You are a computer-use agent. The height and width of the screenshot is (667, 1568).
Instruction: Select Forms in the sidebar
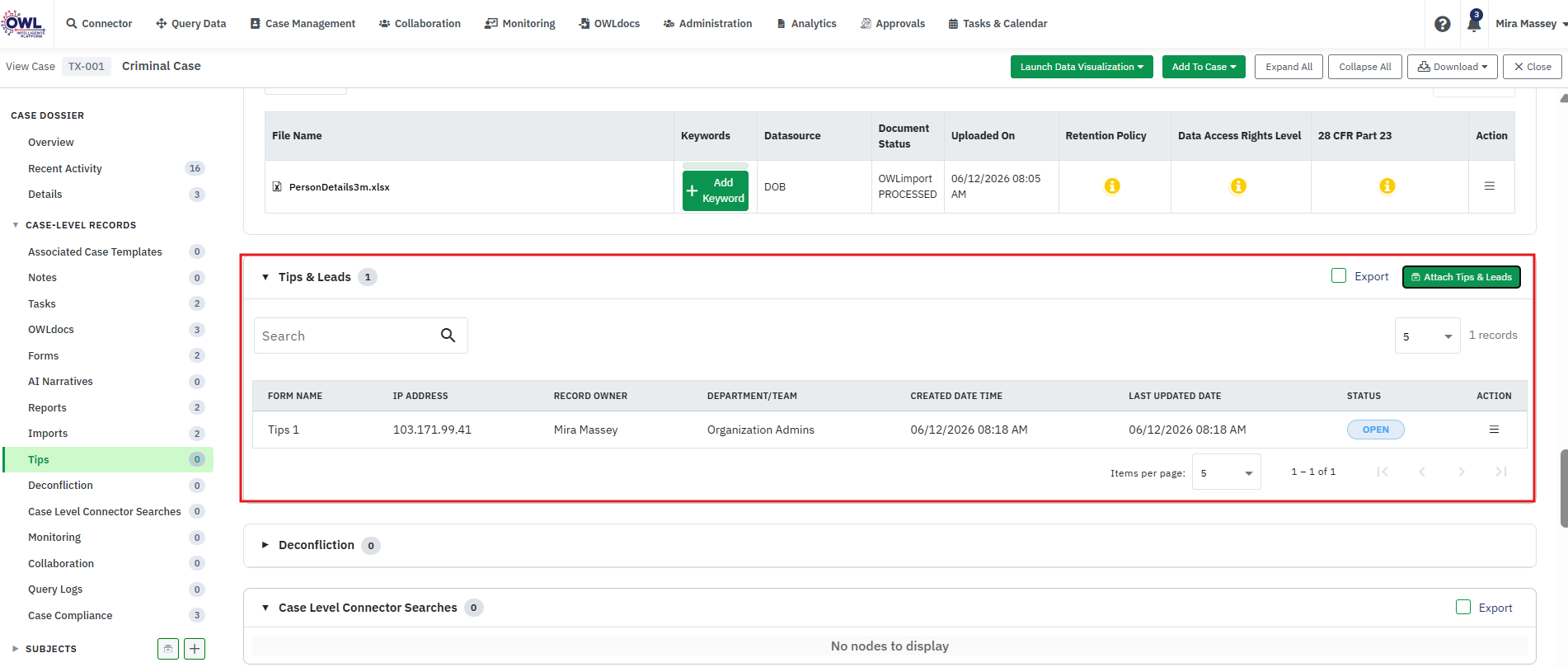[44, 356]
